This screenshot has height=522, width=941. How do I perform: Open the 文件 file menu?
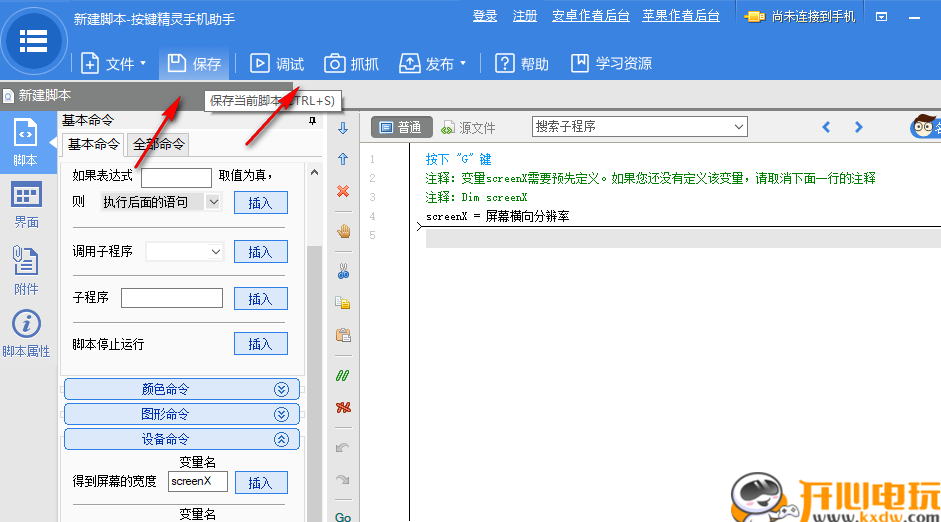pos(113,63)
